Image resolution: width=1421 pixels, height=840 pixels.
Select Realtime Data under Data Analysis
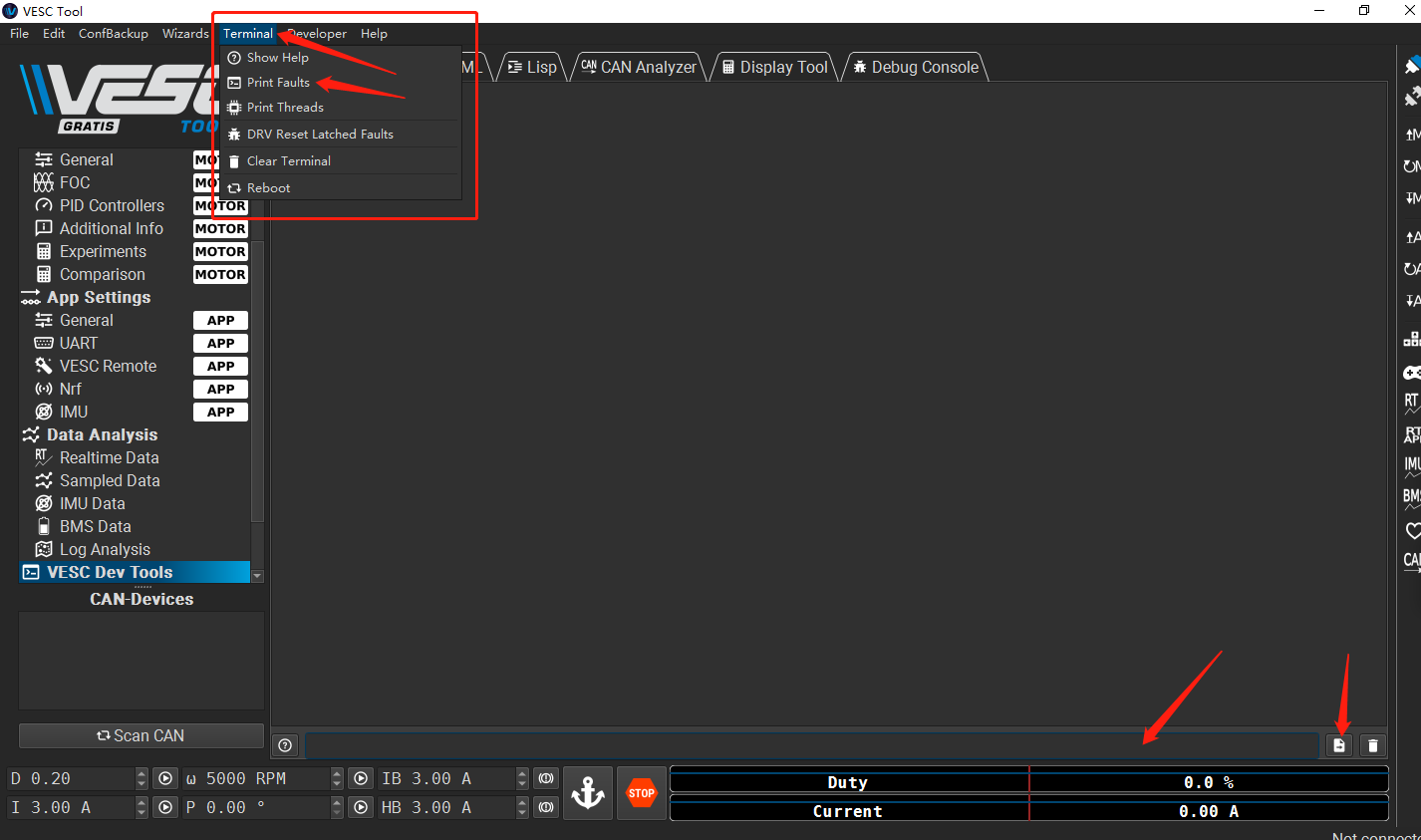click(109, 458)
